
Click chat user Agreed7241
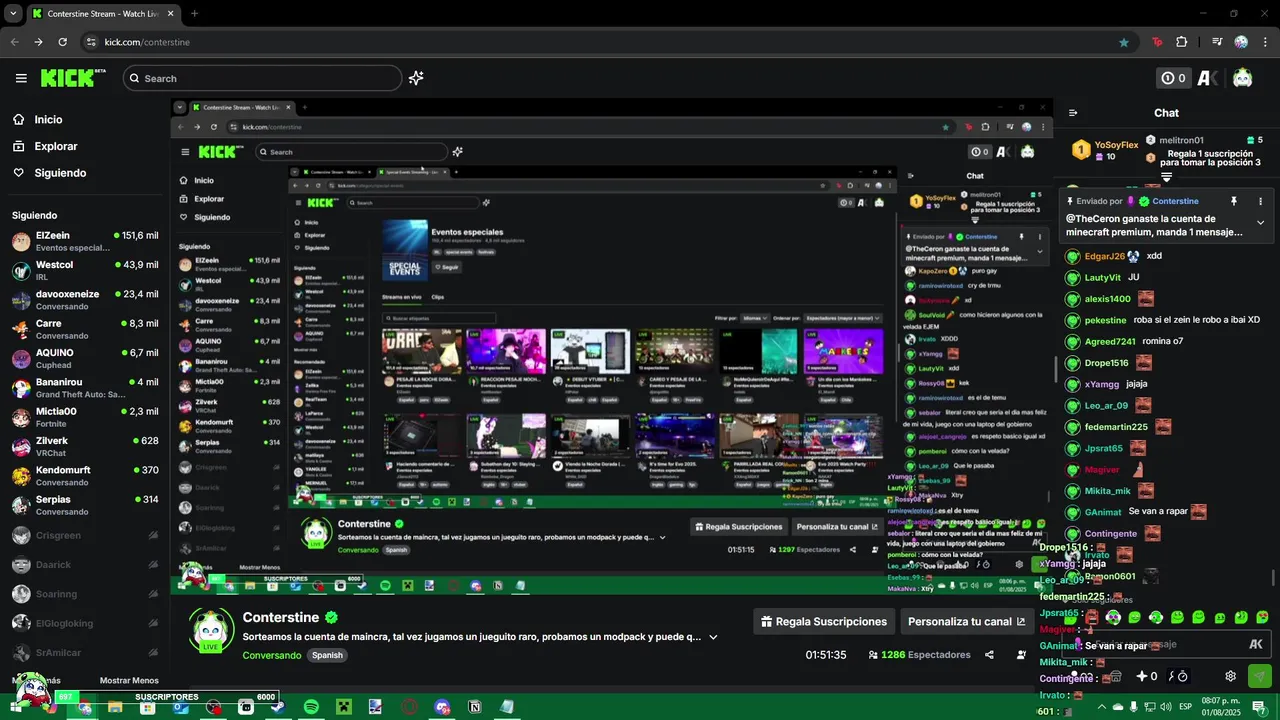pyautogui.click(x=1110, y=341)
